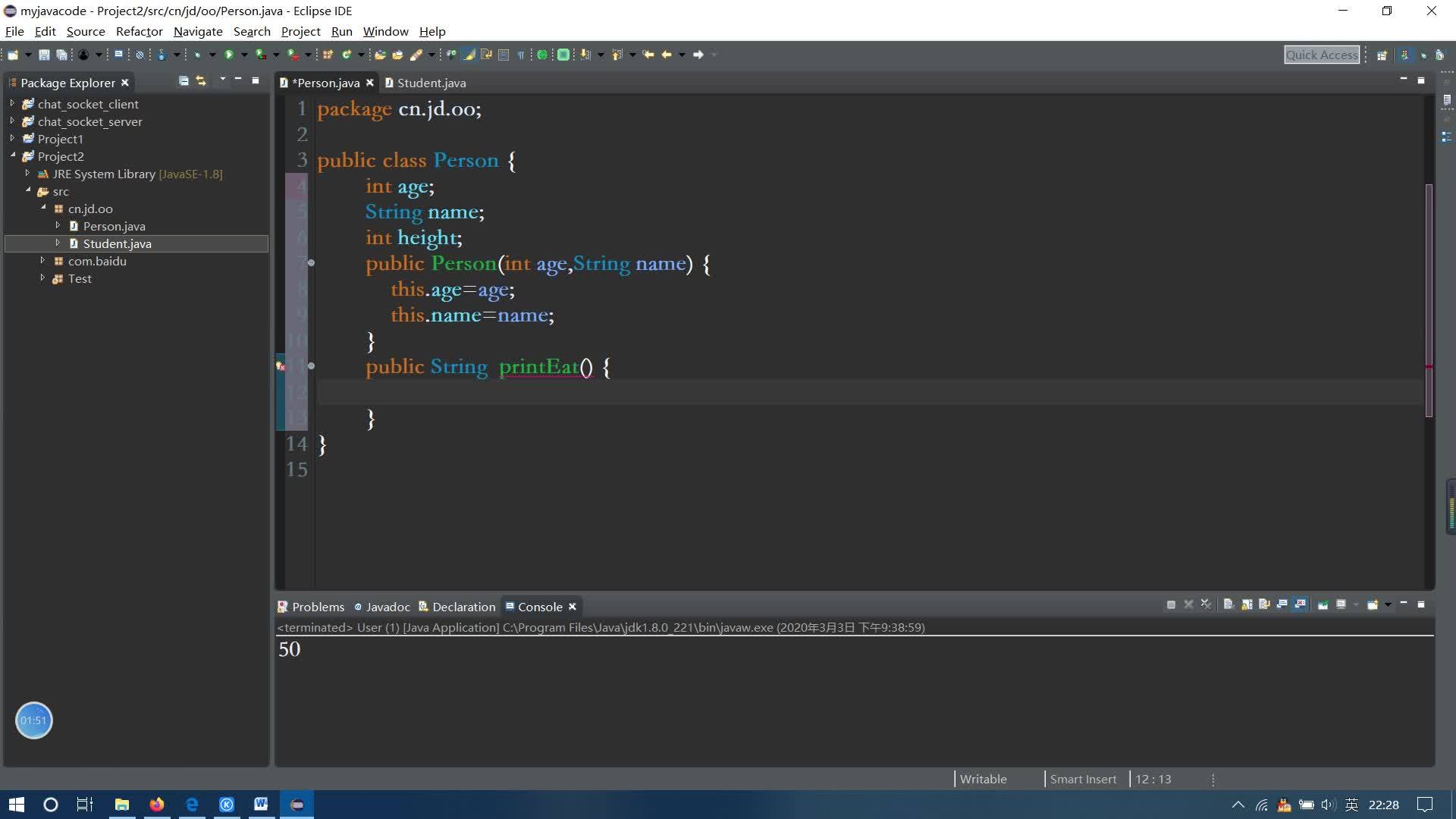Viewport: 1456px width, 819px height.
Task: Click the Clear Console icon
Action: click(x=1228, y=604)
